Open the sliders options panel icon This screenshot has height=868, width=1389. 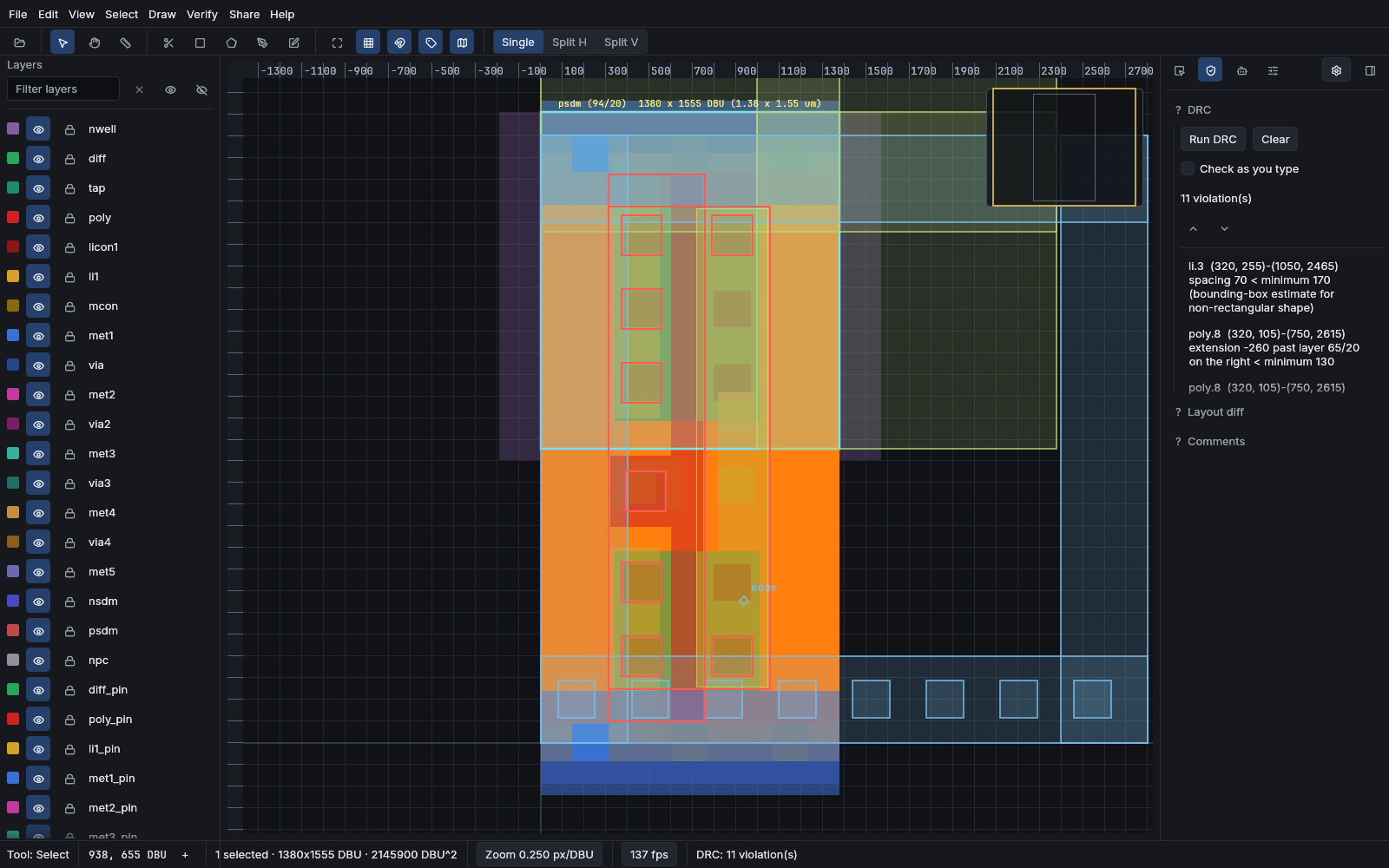1273,70
